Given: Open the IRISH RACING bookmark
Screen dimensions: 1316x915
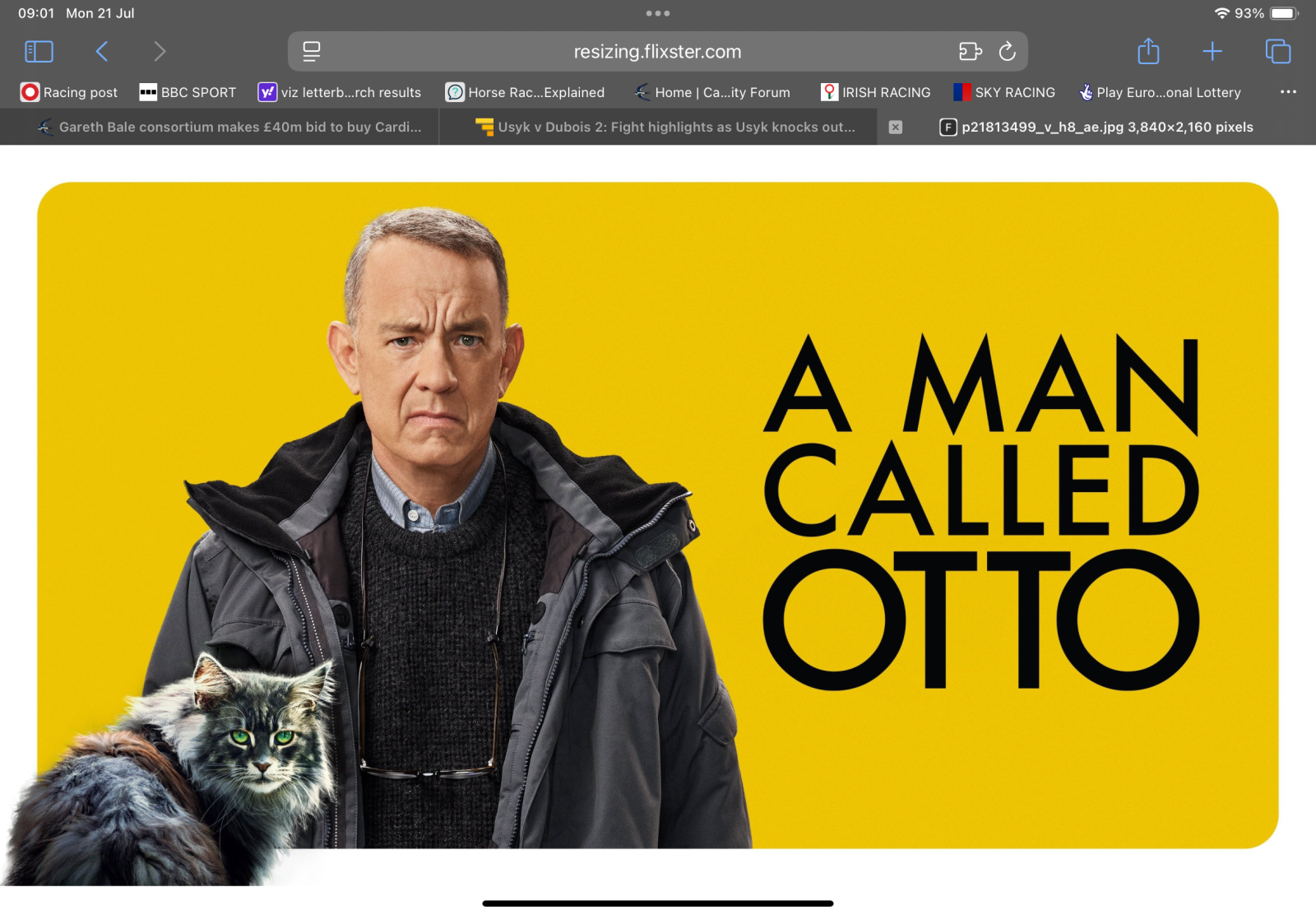Looking at the screenshot, I should click(876, 92).
